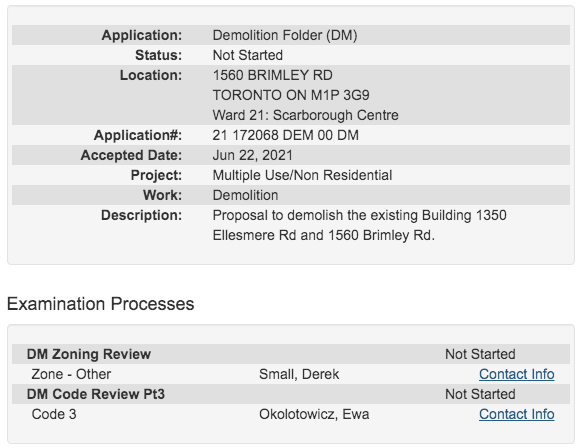This screenshot has width=580, height=448.
Task: Click the Zone - Other process entry
Action: pyautogui.click(x=71, y=374)
